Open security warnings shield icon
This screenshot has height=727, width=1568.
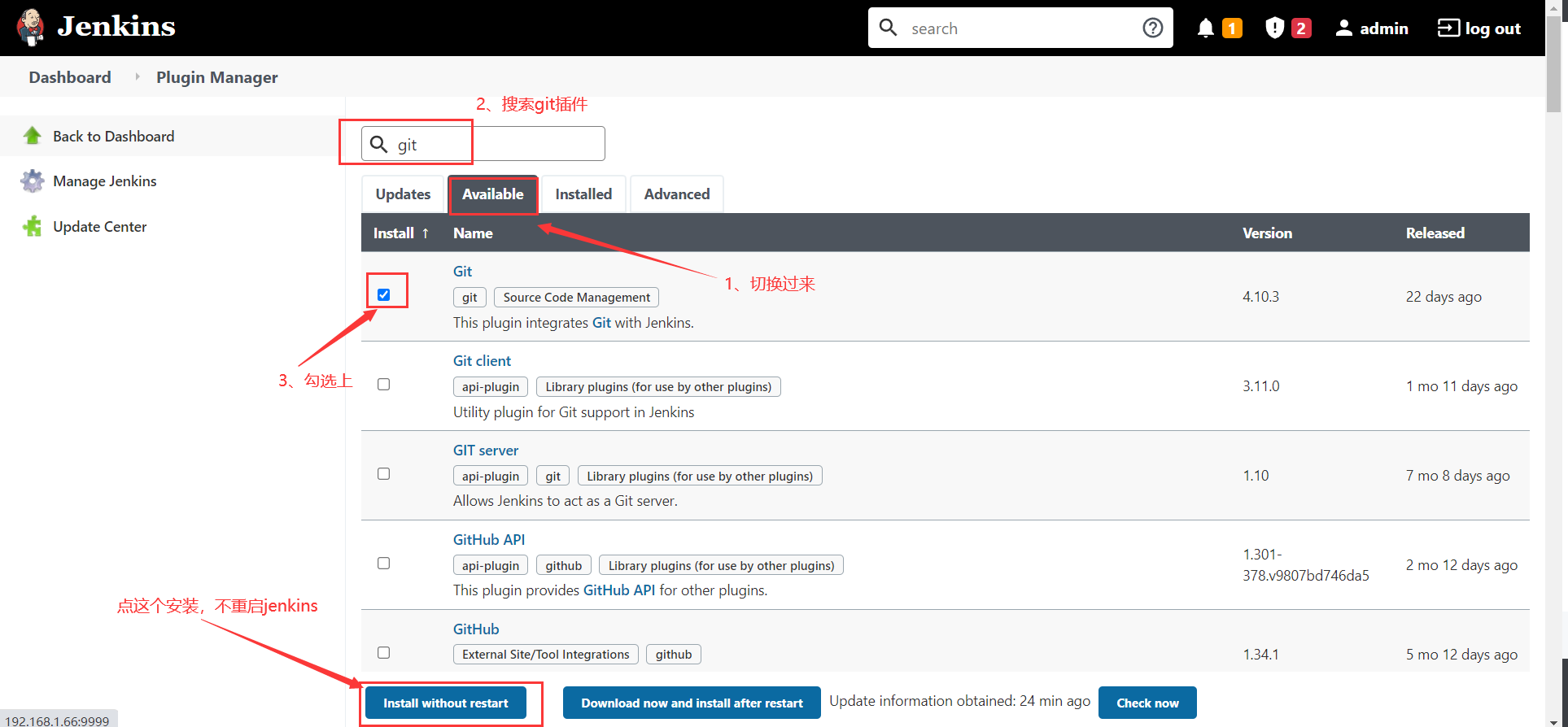pos(1274,28)
